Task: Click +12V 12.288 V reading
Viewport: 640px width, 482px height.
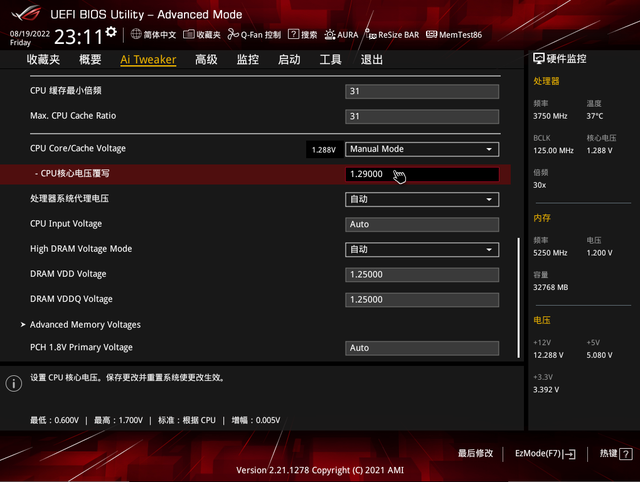Action: 548,355
